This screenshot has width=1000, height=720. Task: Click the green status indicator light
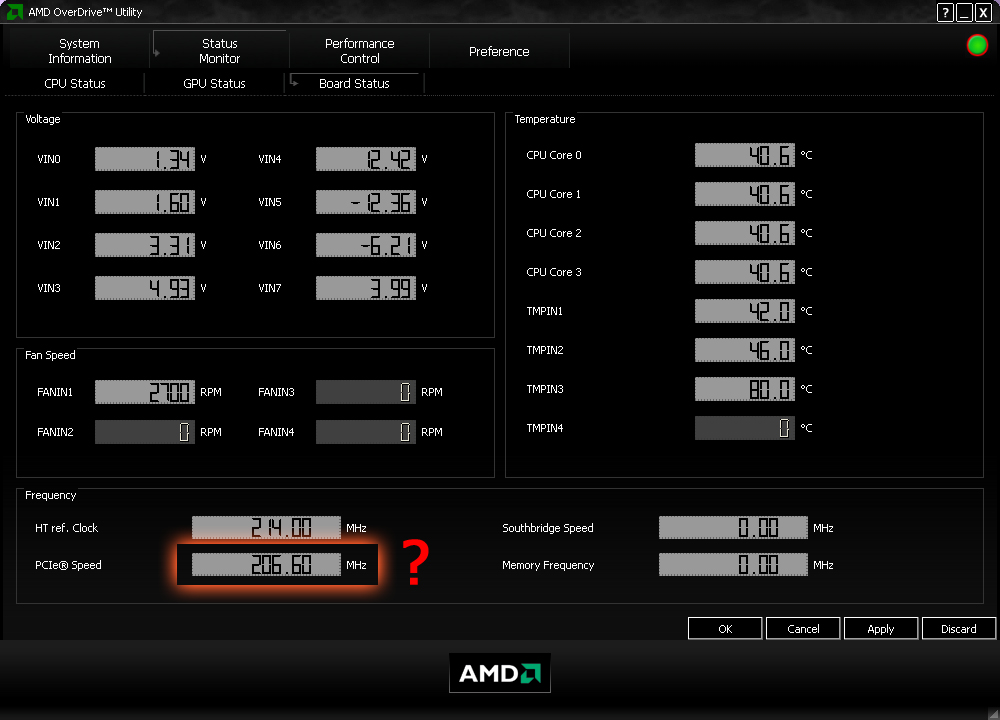tap(977, 45)
